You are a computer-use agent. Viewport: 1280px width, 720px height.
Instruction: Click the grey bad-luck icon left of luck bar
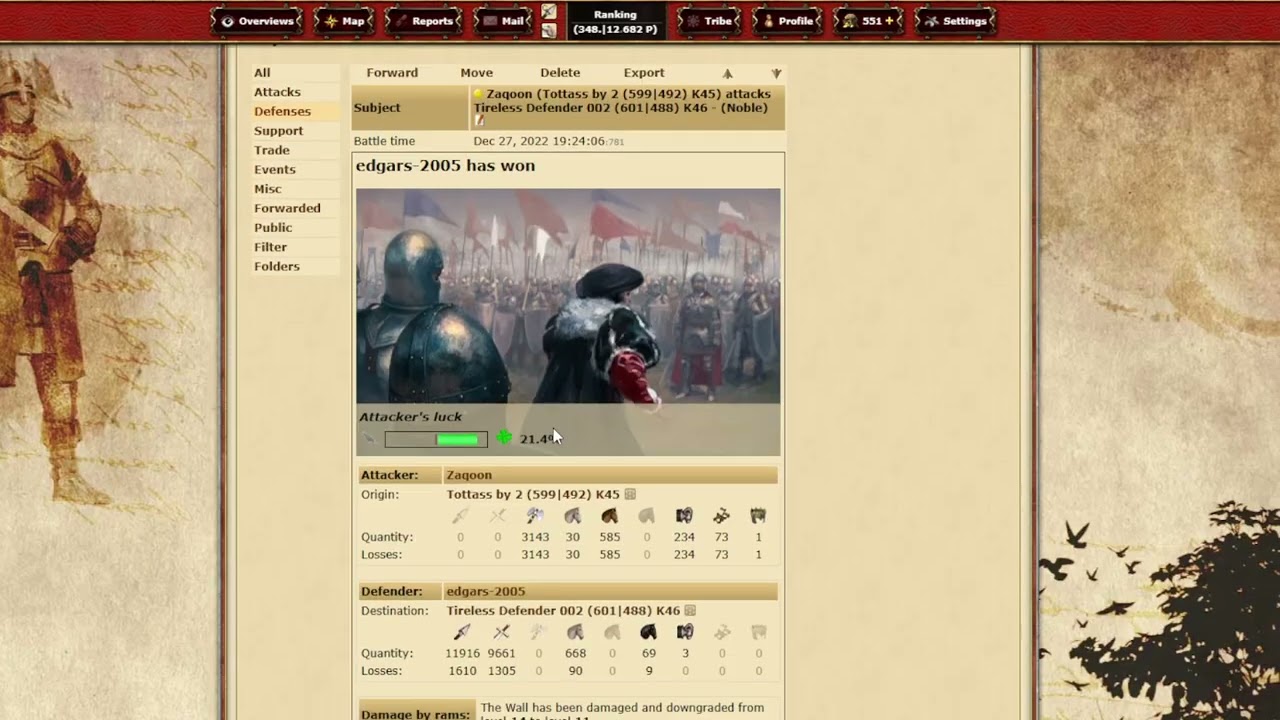pos(369,439)
